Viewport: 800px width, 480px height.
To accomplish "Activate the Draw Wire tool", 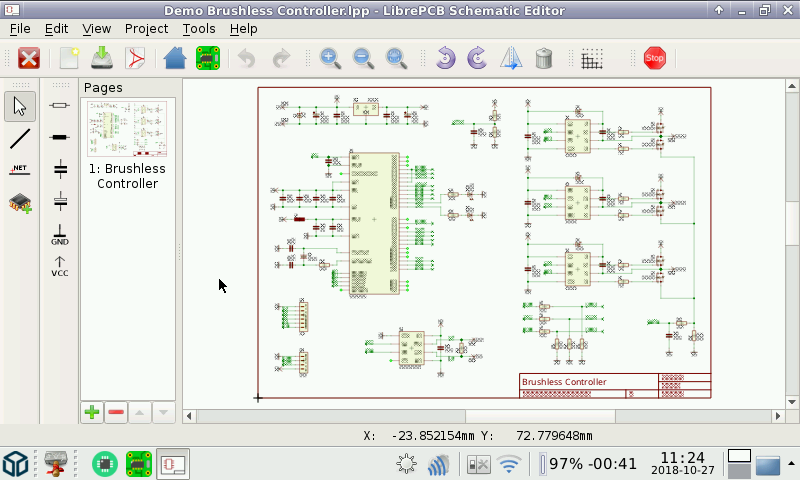I will [x=20, y=139].
